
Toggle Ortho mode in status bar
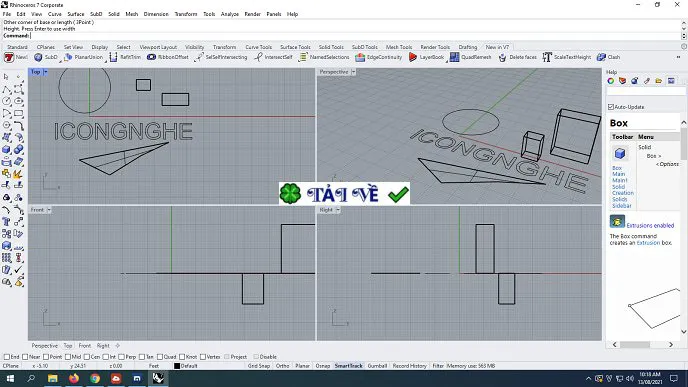coord(283,366)
